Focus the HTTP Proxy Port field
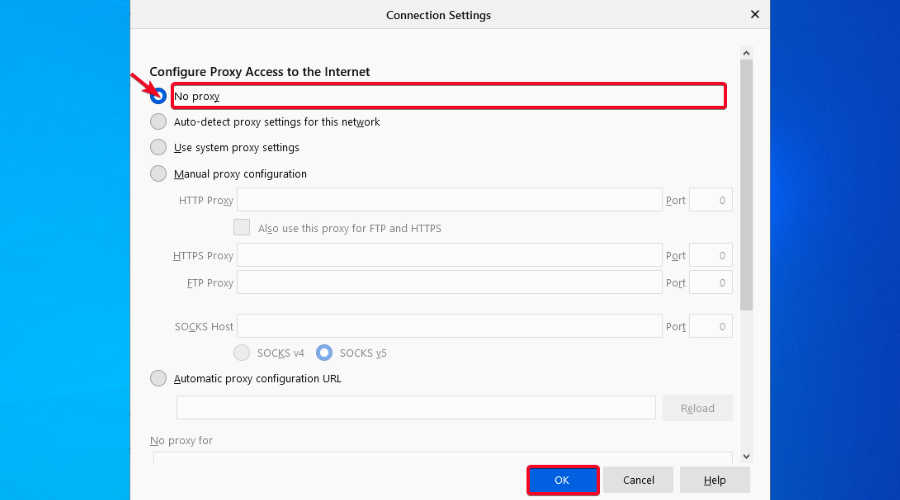 [x=711, y=200]
